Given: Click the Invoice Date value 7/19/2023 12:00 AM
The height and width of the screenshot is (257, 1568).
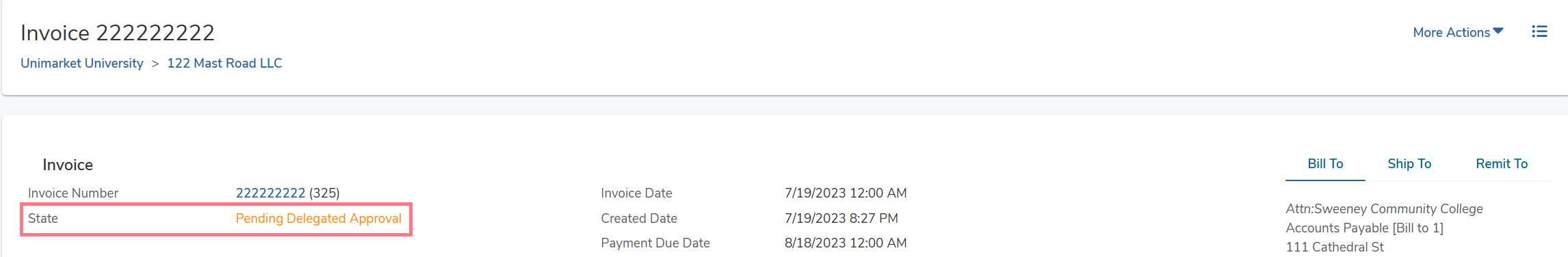Looking at the screenshot, I should tap(846, 193).
